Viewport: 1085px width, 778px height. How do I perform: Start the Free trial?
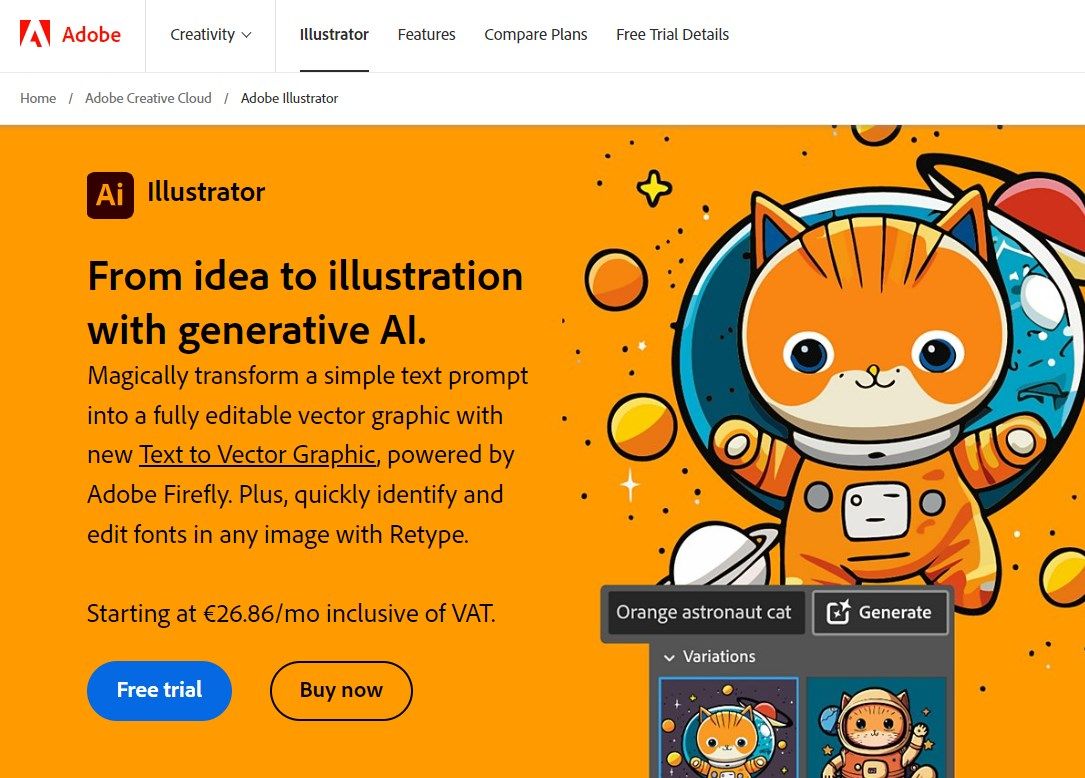click(159, 690)
